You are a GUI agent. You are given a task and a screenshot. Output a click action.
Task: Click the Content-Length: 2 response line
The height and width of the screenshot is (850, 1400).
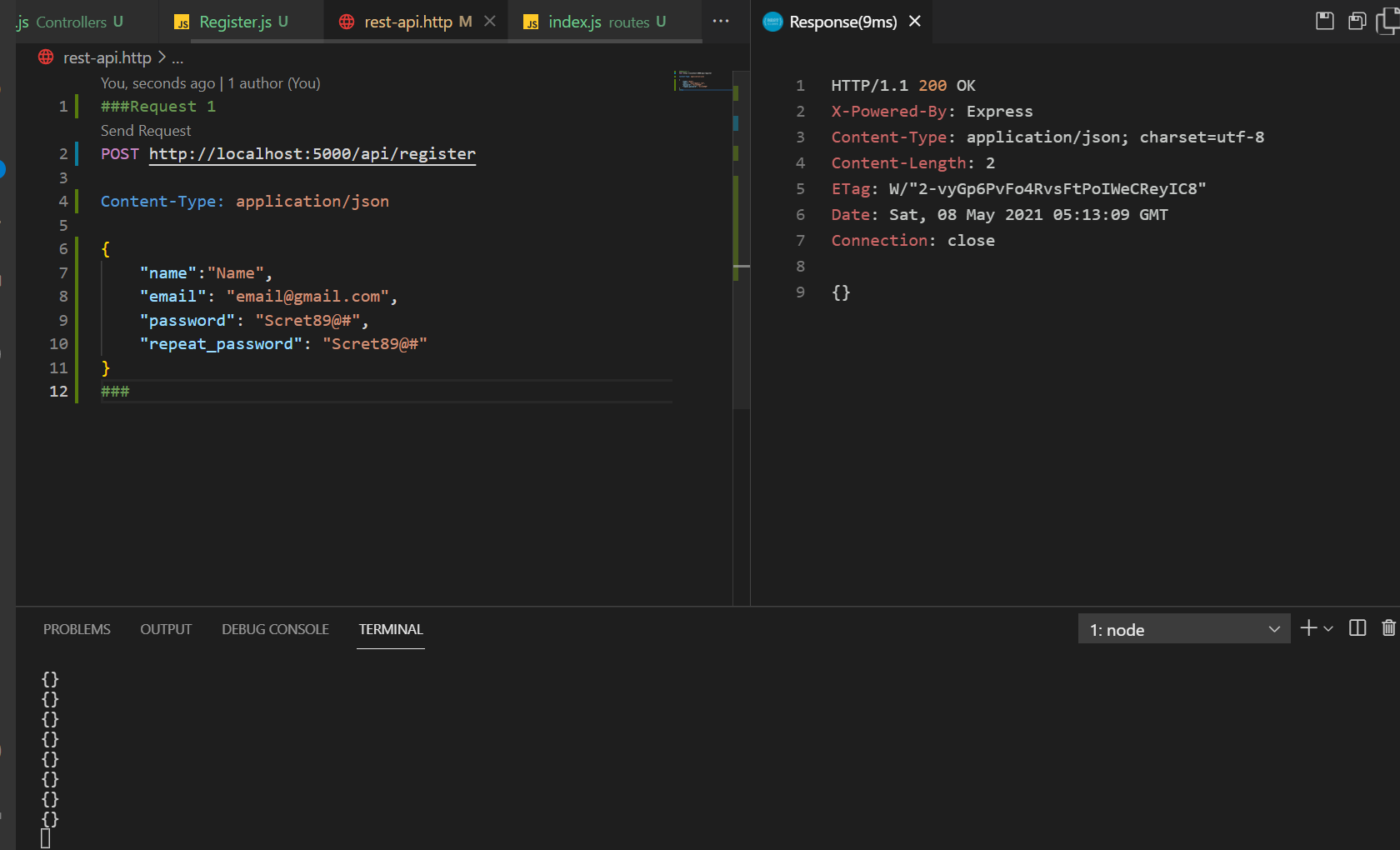pos(913,163)
